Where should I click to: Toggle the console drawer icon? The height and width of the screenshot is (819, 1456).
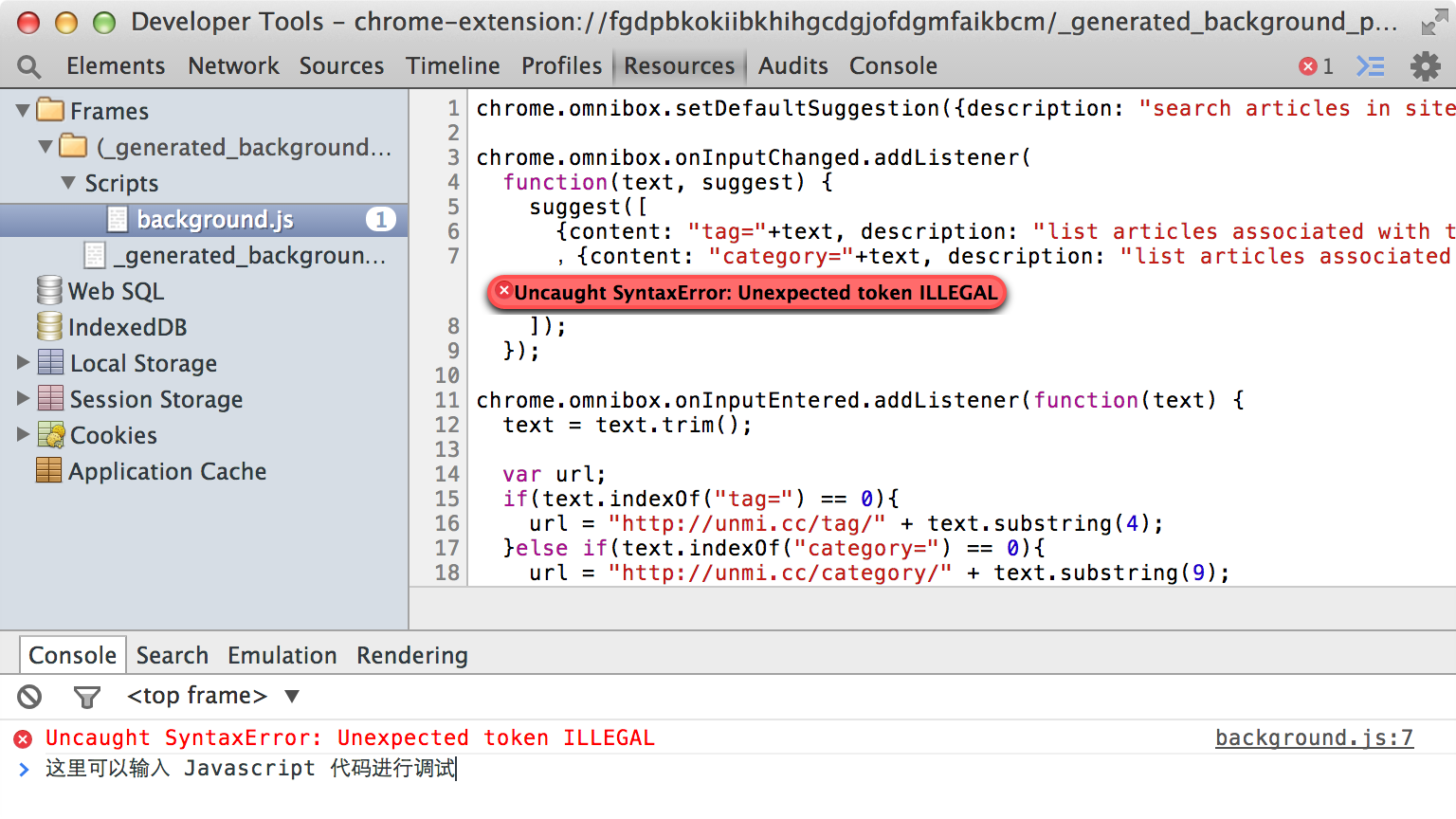click(1371, 66)
